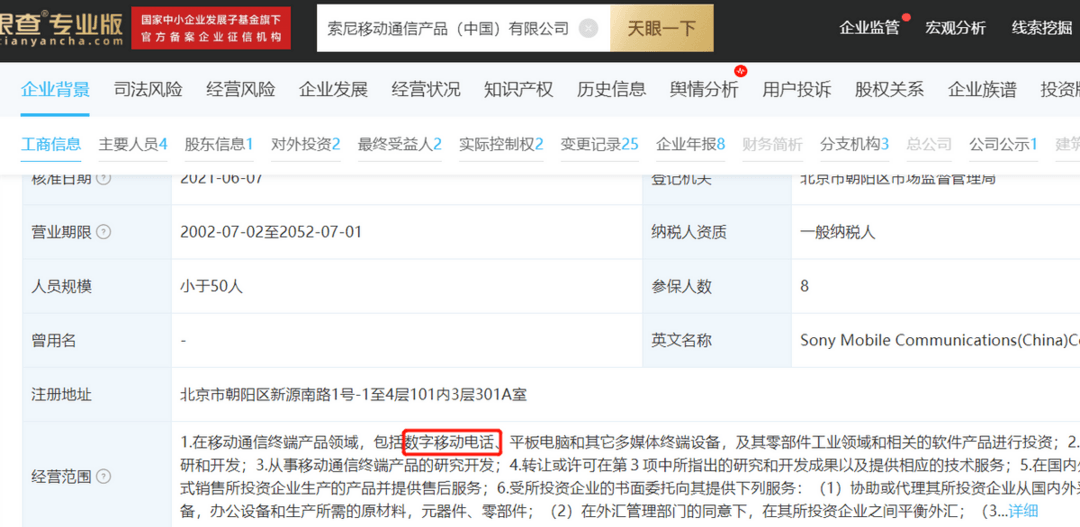
Task: Switch to the 企业背景 tab
Action: 55,90
